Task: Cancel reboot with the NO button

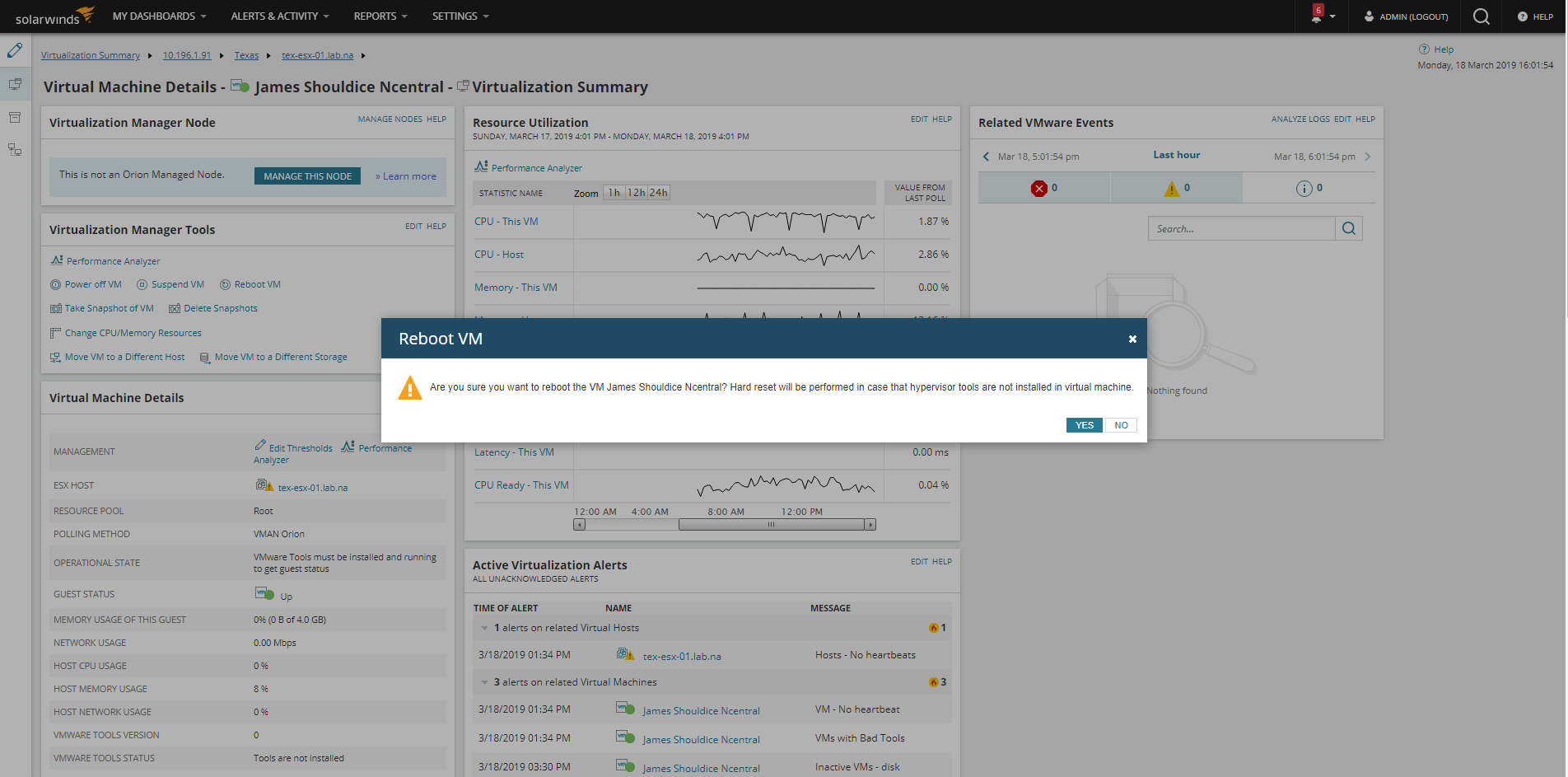Action: tap(1121, 425)
